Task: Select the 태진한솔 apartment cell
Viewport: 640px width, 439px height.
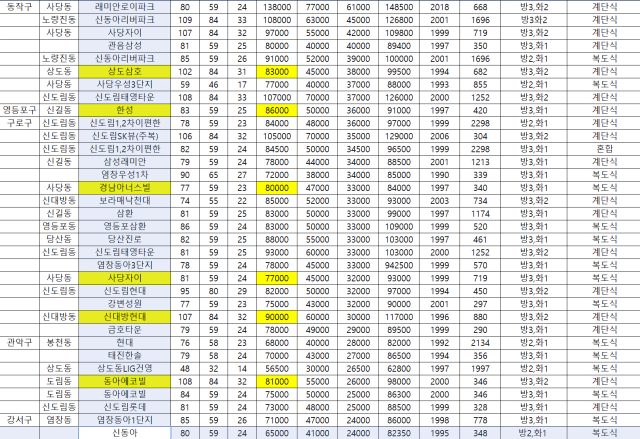Action: (x=124, y=355)
